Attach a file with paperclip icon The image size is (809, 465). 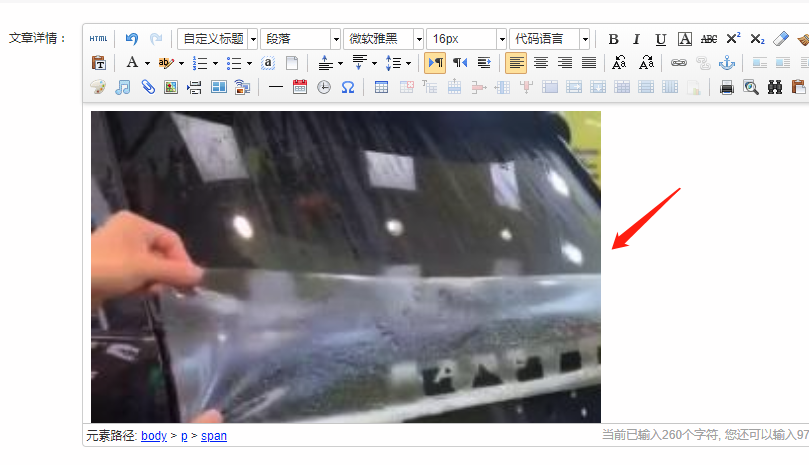pos(148,87)
